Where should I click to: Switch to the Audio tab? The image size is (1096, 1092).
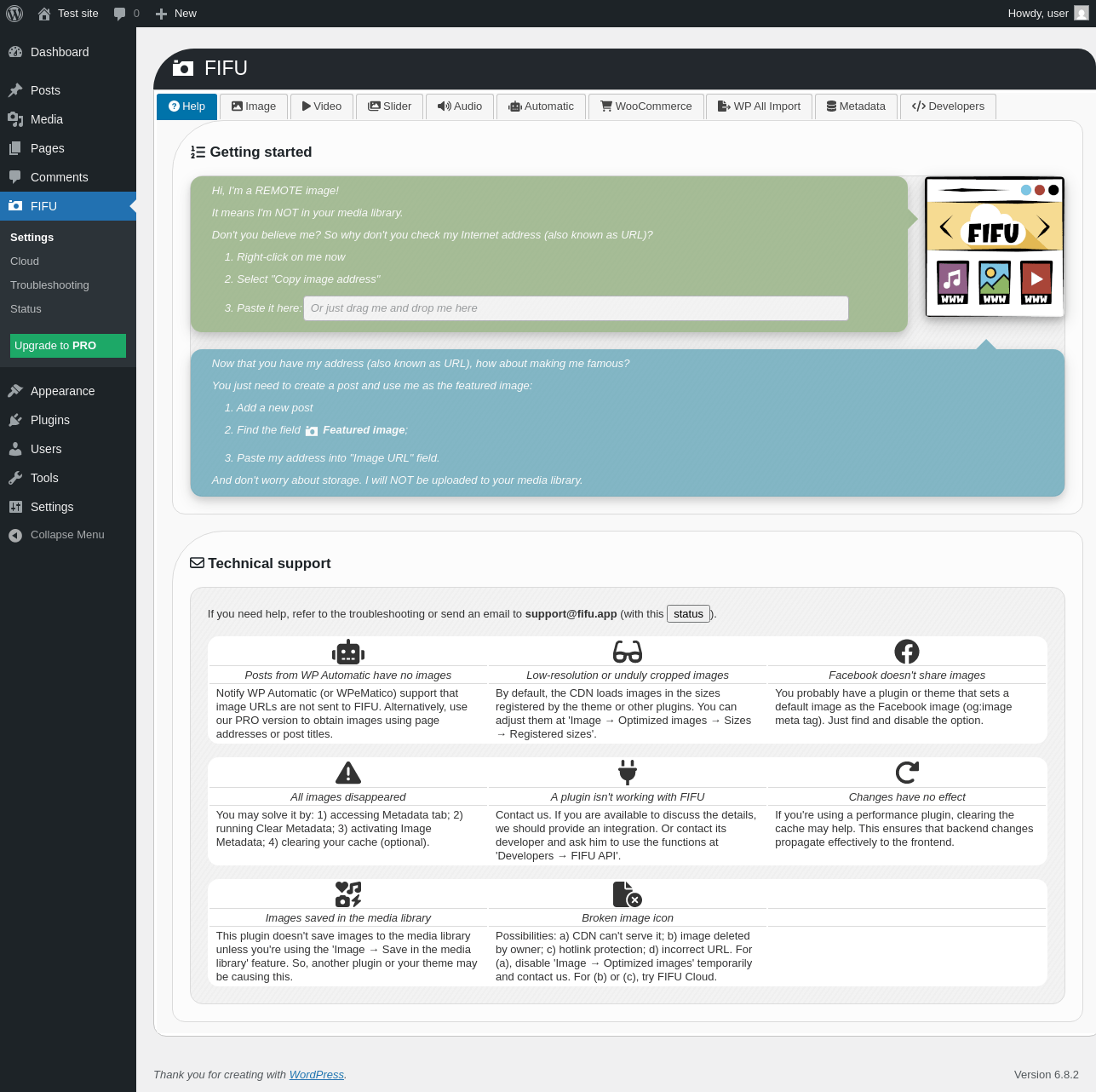click(460, 106)
